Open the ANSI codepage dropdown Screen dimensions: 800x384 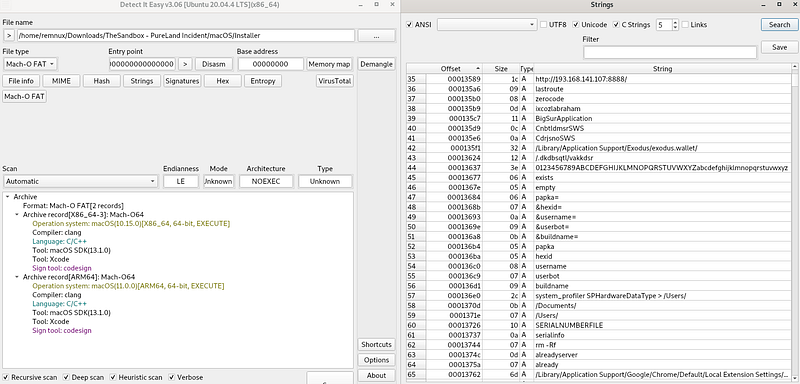pyautogui.click(x=487, y=24)
